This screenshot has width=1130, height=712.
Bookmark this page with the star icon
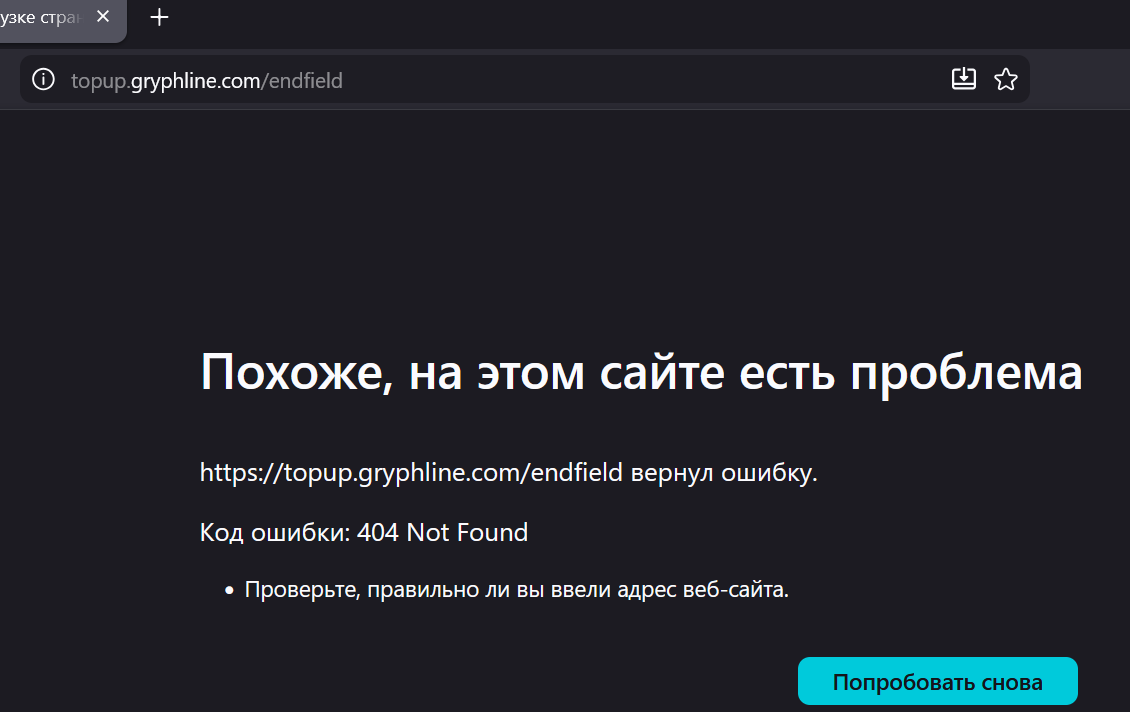tap(1005, 80)
